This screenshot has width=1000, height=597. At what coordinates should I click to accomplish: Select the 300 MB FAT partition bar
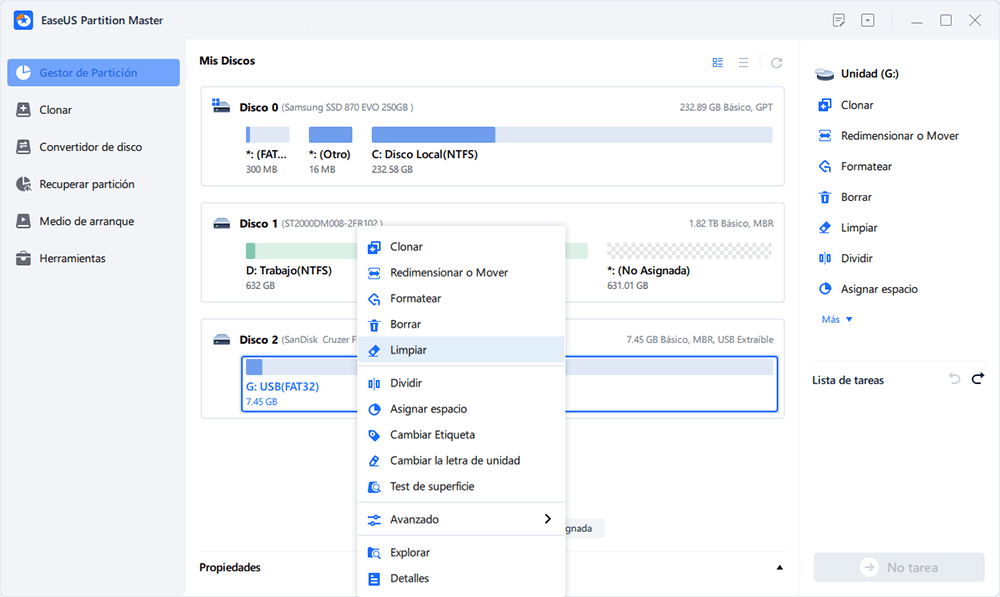267,135
